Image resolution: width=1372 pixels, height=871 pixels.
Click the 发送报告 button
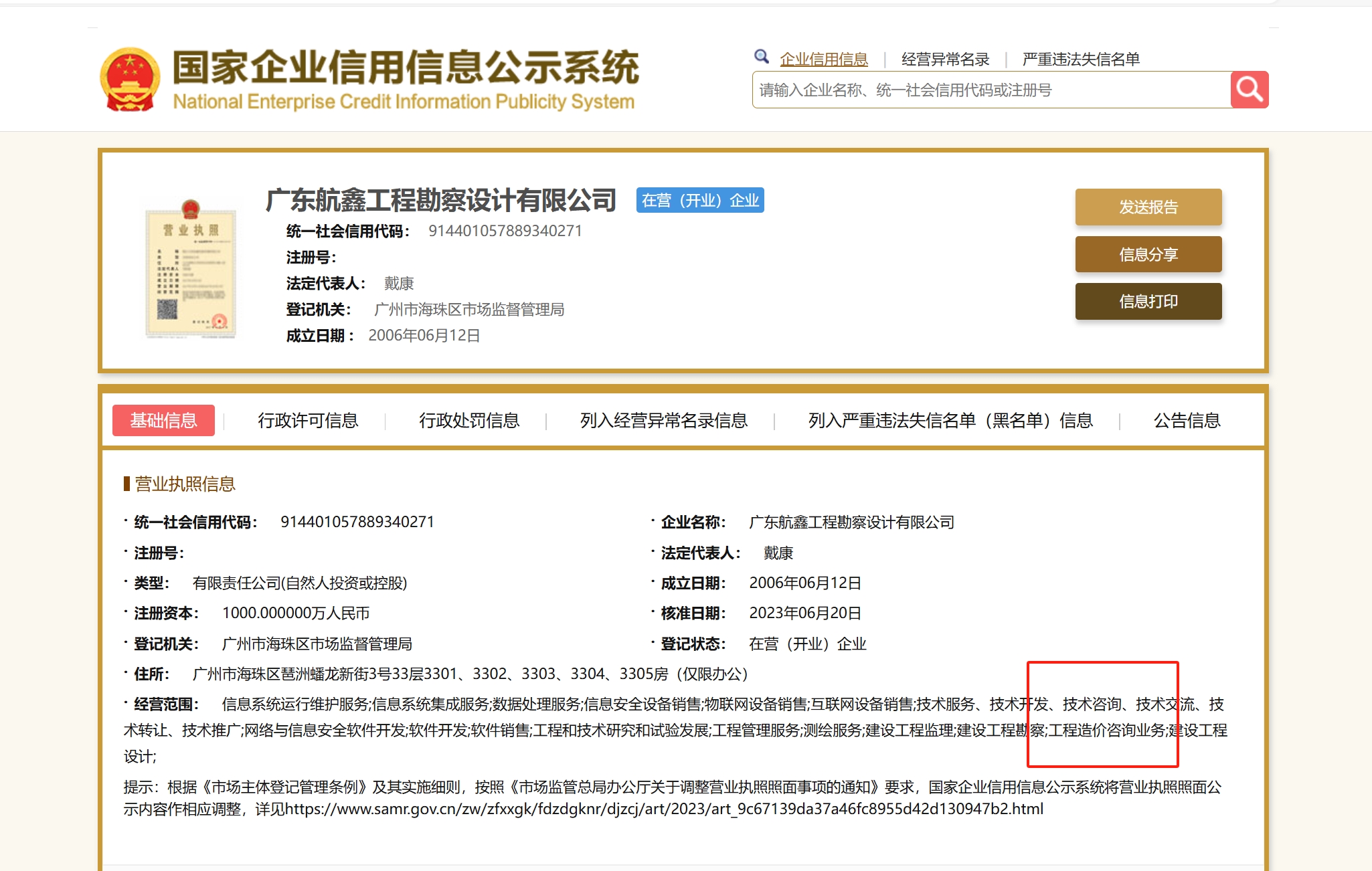[x=1148, y=207]
